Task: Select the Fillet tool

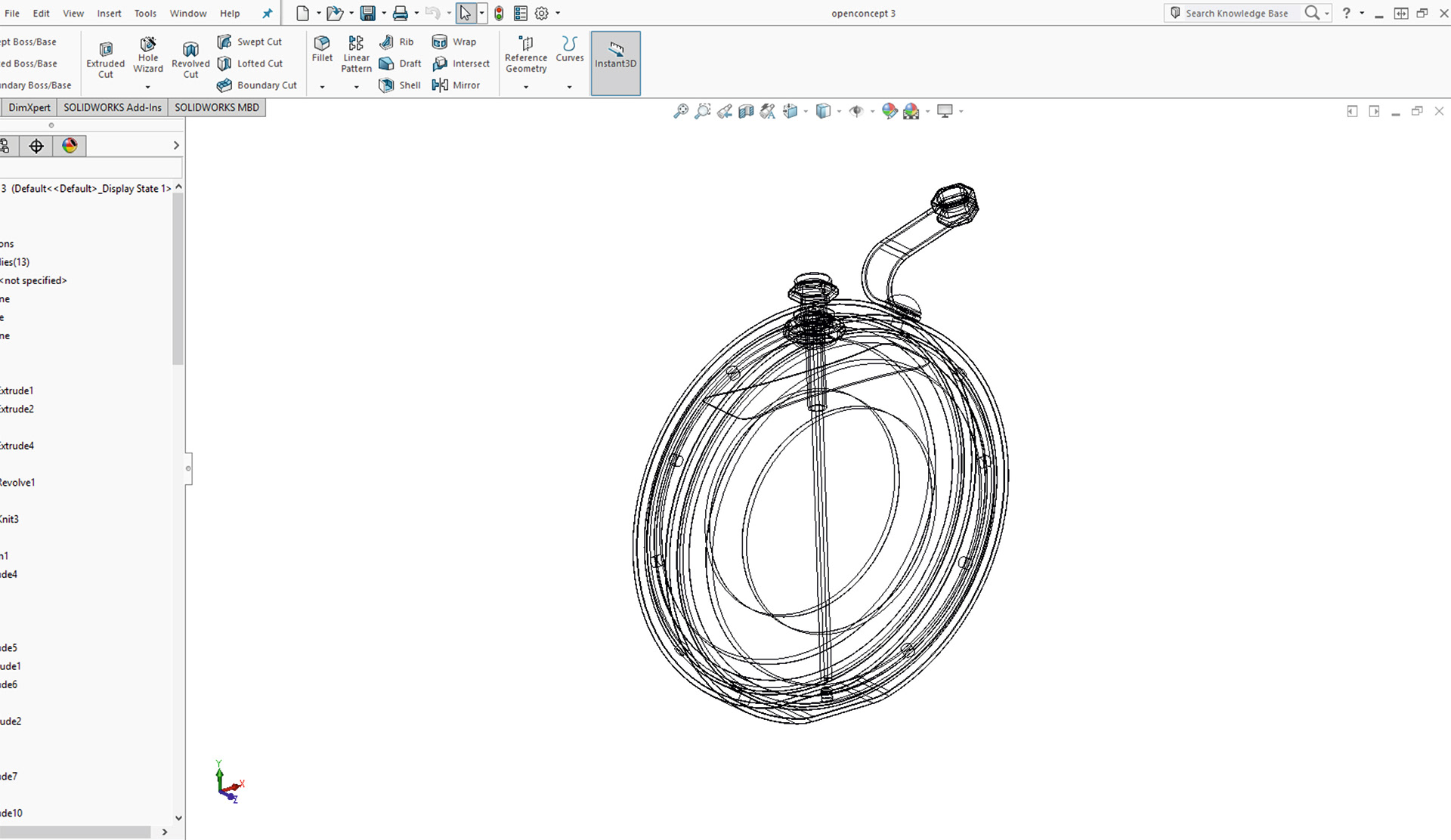Action: pos(322,51)
